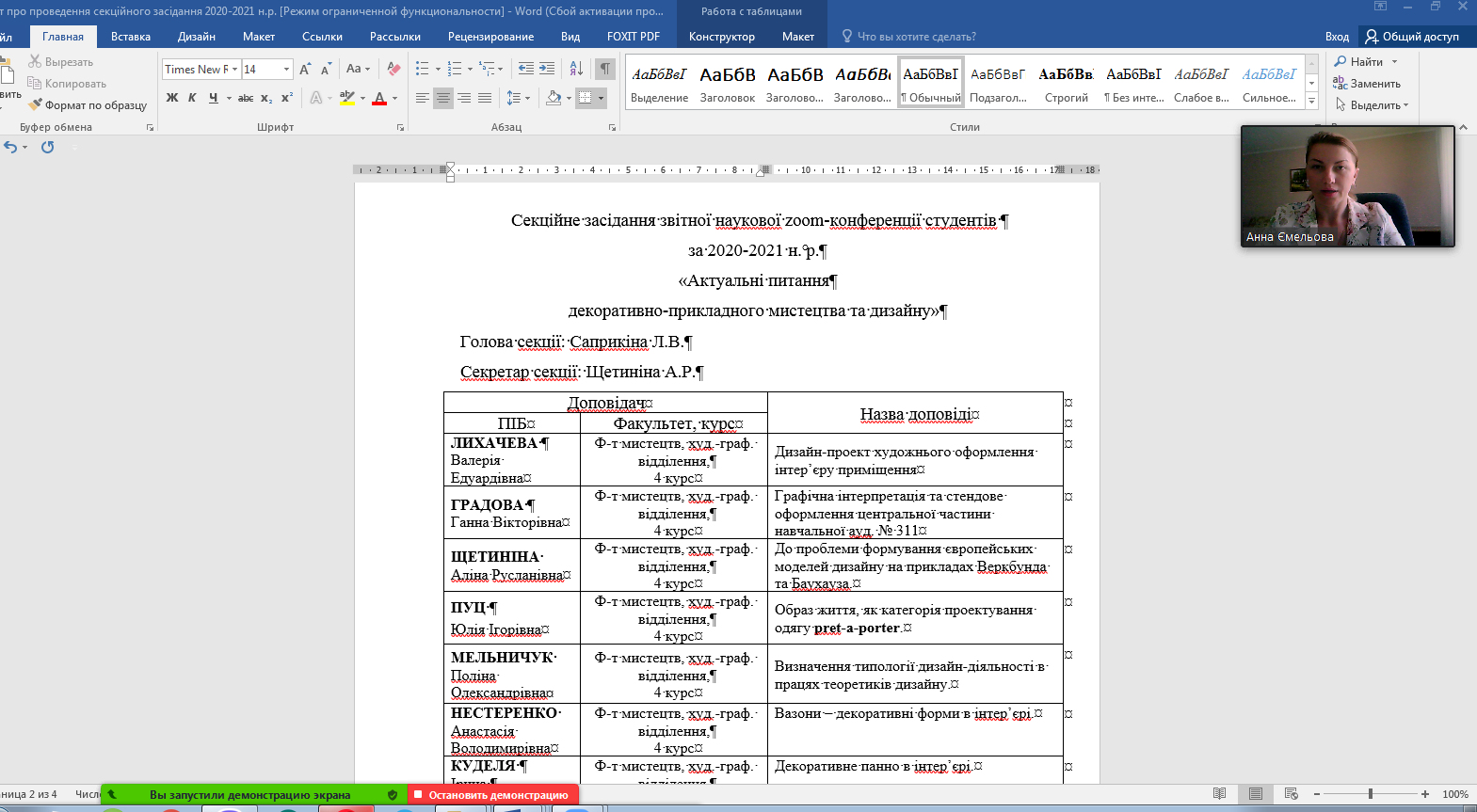
Task: Align text to the left
Action: click(x=423, y=98)
